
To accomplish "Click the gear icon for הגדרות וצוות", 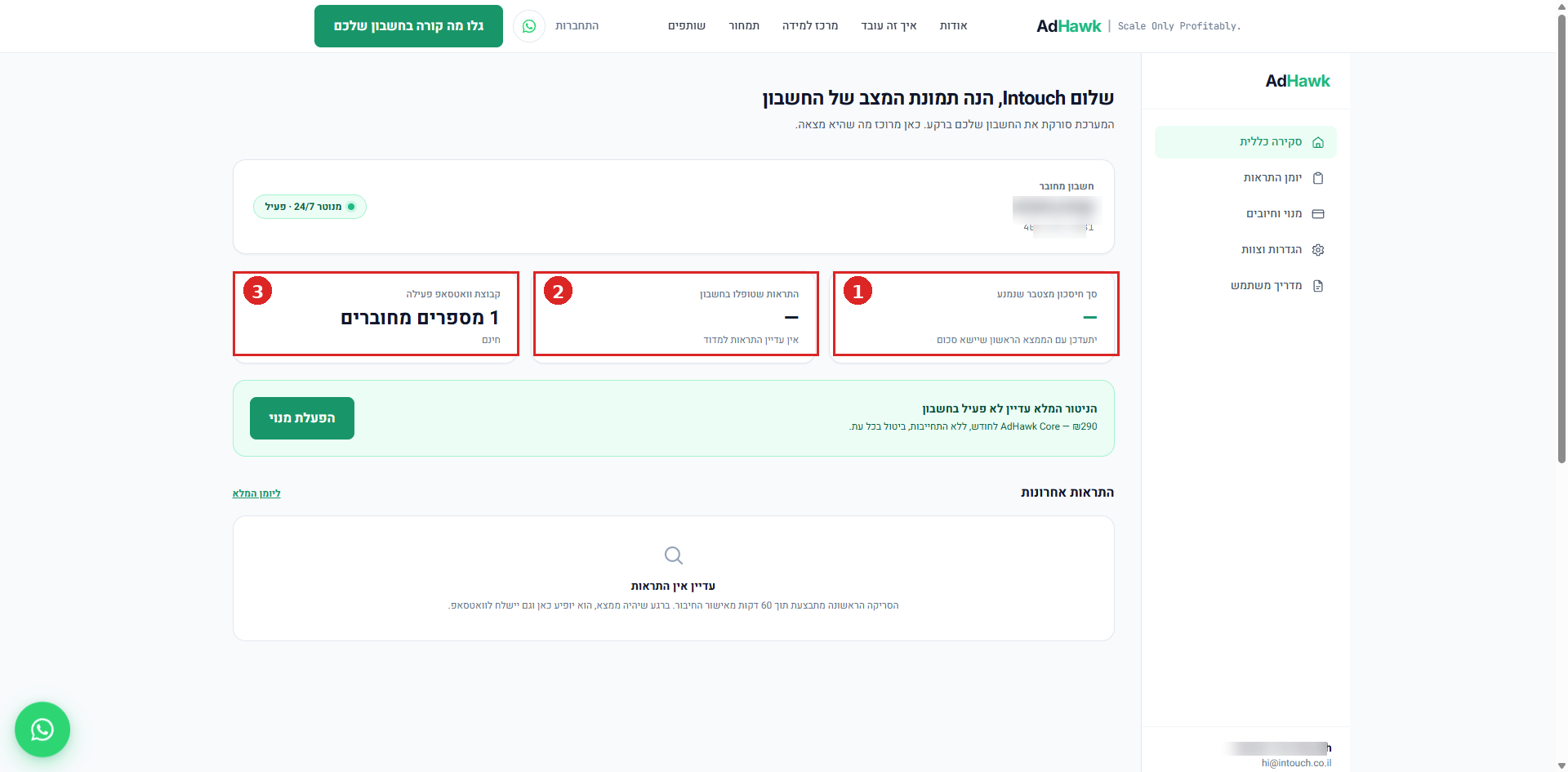I will pyautogui.click(x=1317, y=250).
